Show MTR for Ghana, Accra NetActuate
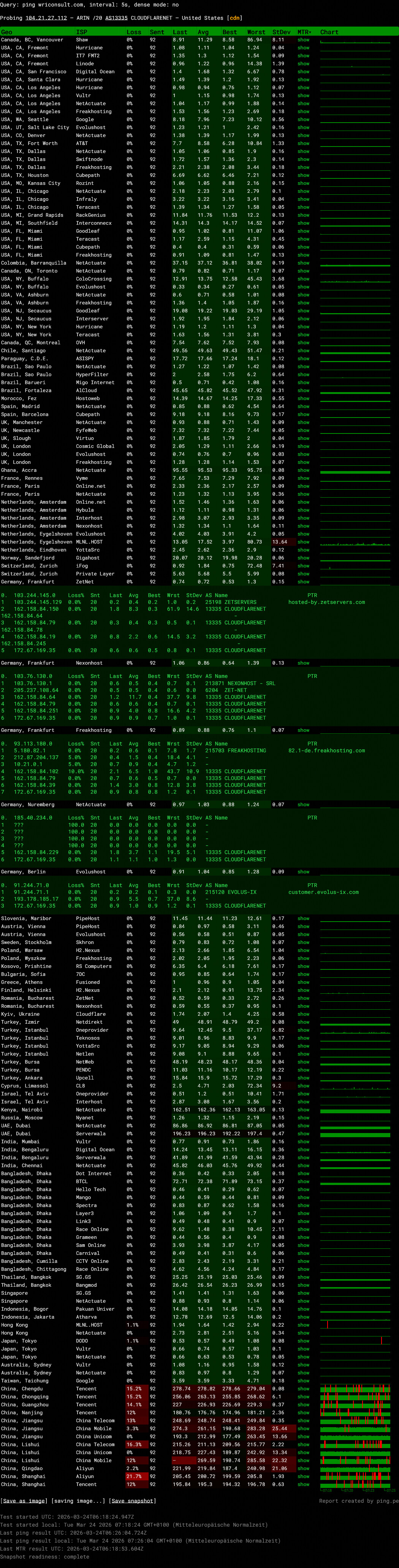The height and width of the screenshot is (1568, 399). 303,471
